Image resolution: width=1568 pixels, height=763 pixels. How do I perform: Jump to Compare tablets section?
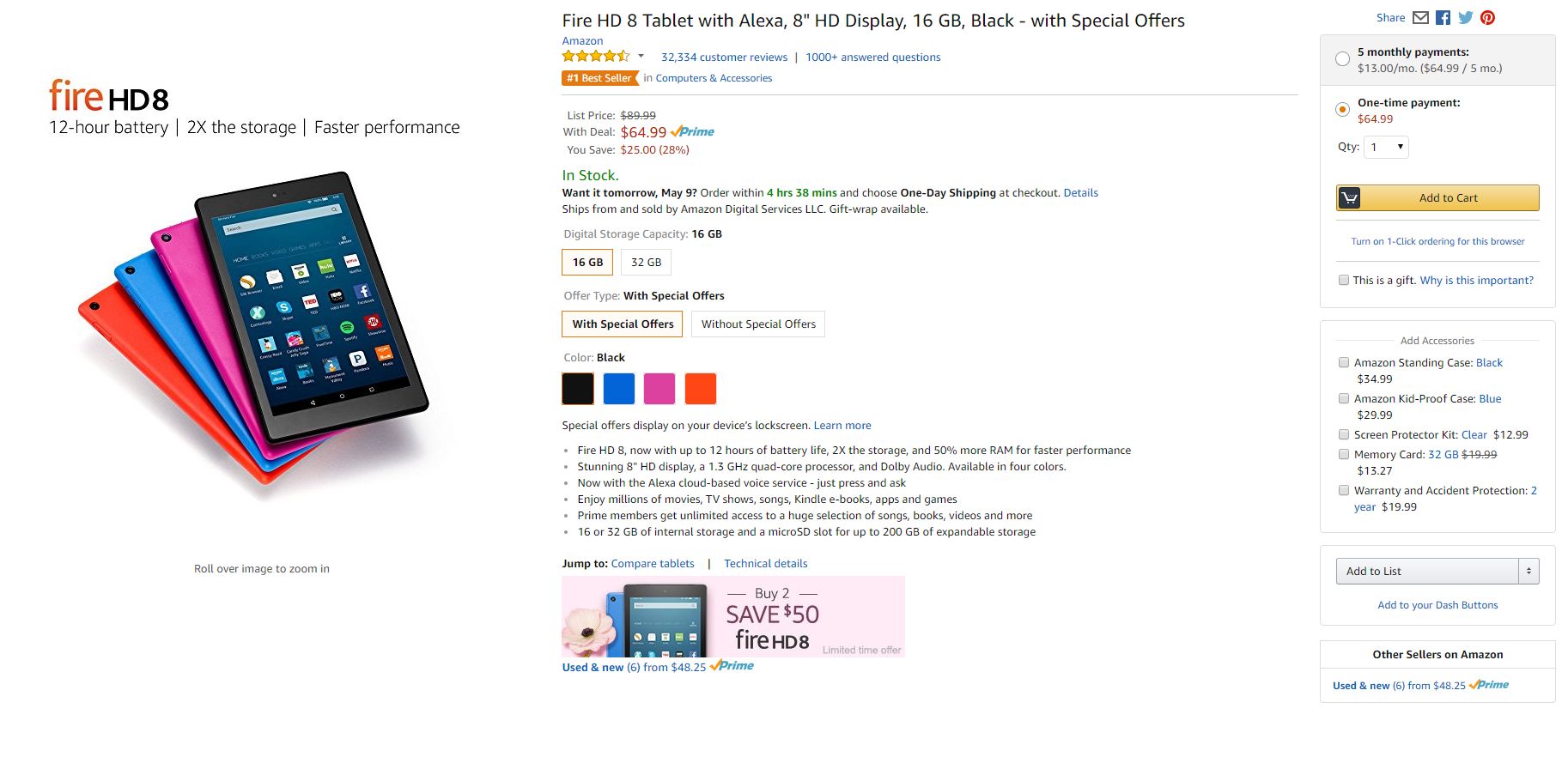[x=653, y=564]
